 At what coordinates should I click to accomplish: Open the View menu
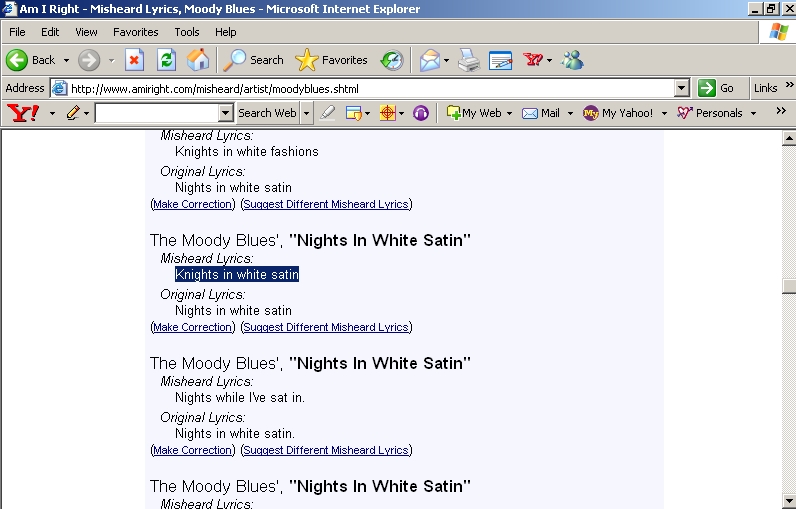coord(86,32)
